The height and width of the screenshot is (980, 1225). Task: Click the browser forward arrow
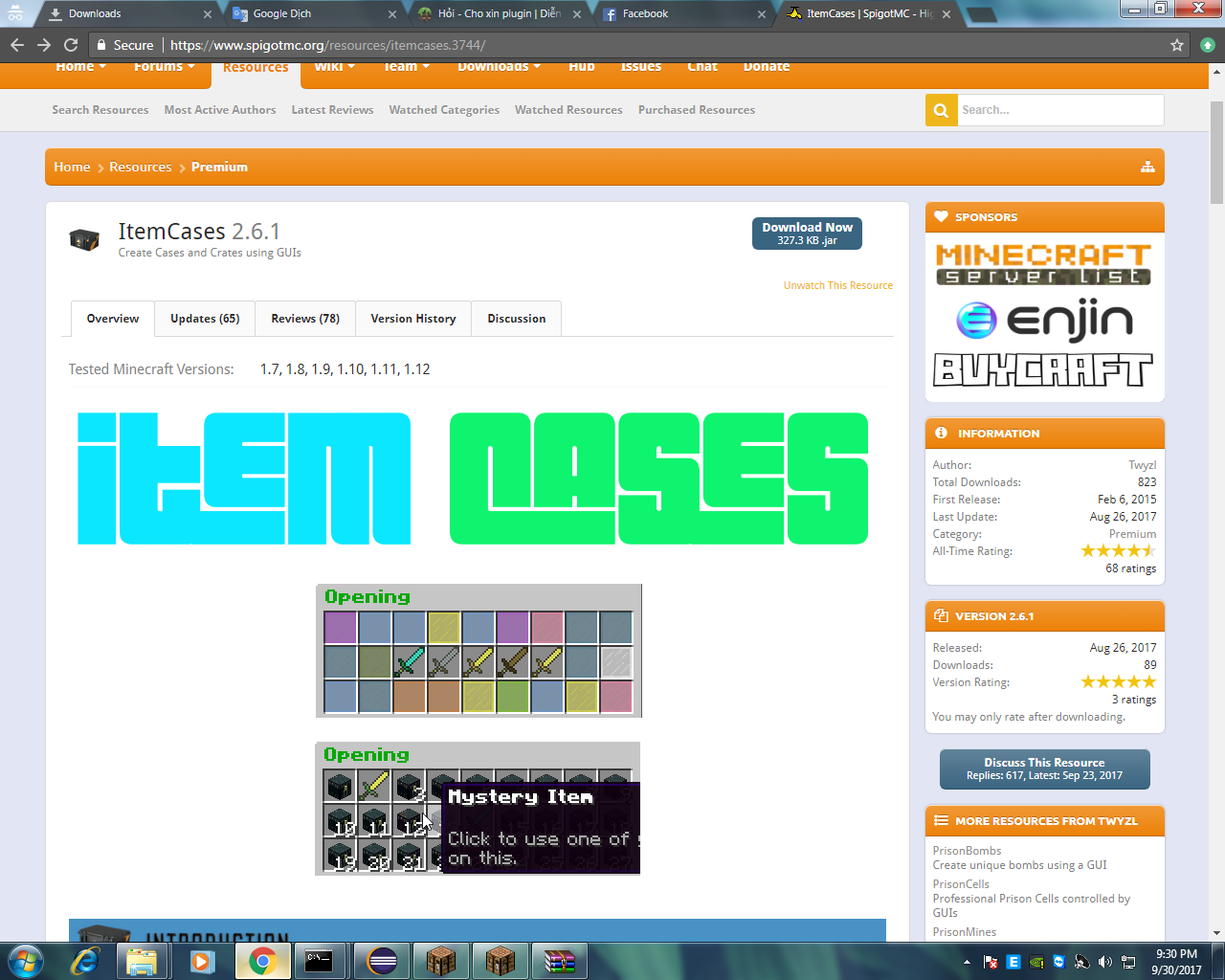coord(44,45)
